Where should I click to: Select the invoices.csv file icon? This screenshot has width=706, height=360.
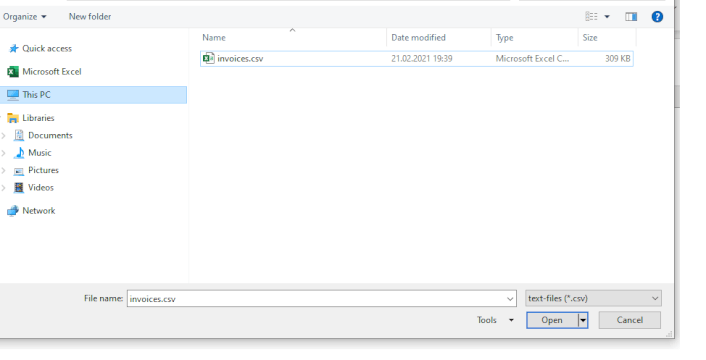[208, 58]
